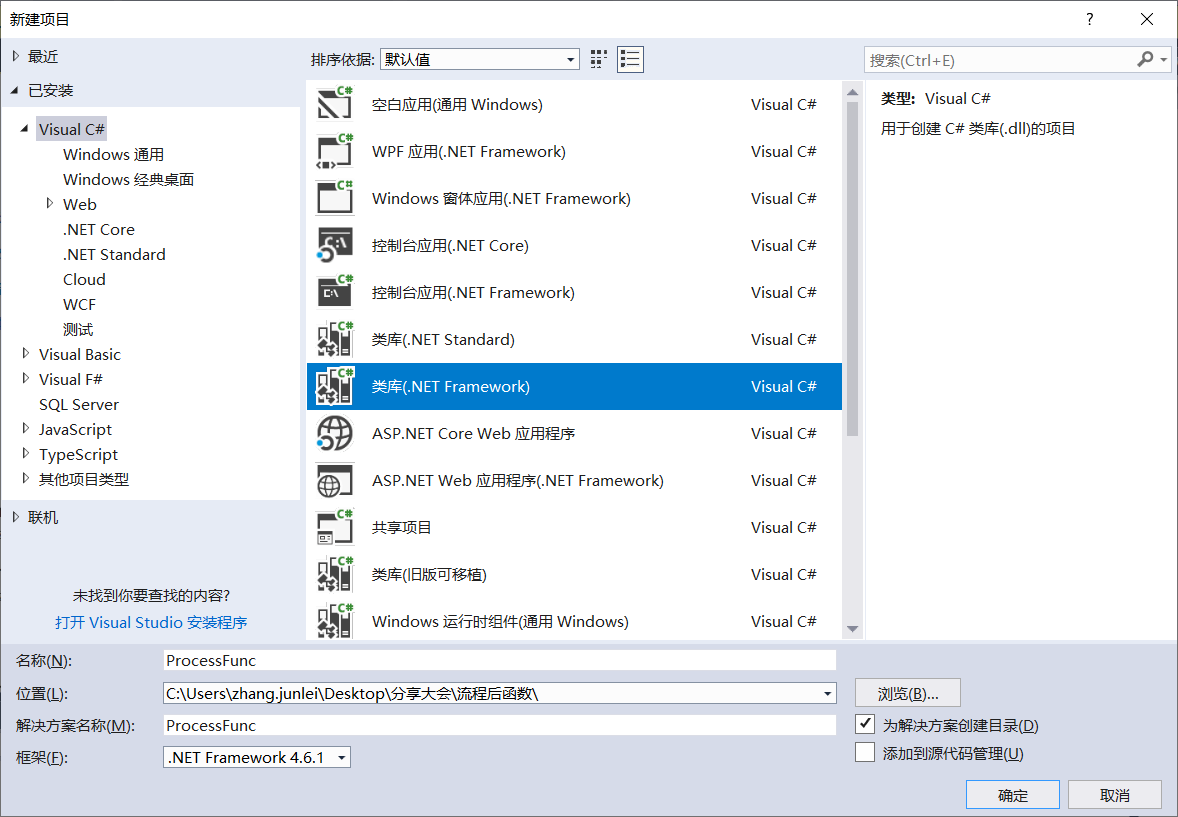This screenshot has width=1178, height=817.
Task: Select .NET Core under Visual C#
Action: tap(98, 229)
